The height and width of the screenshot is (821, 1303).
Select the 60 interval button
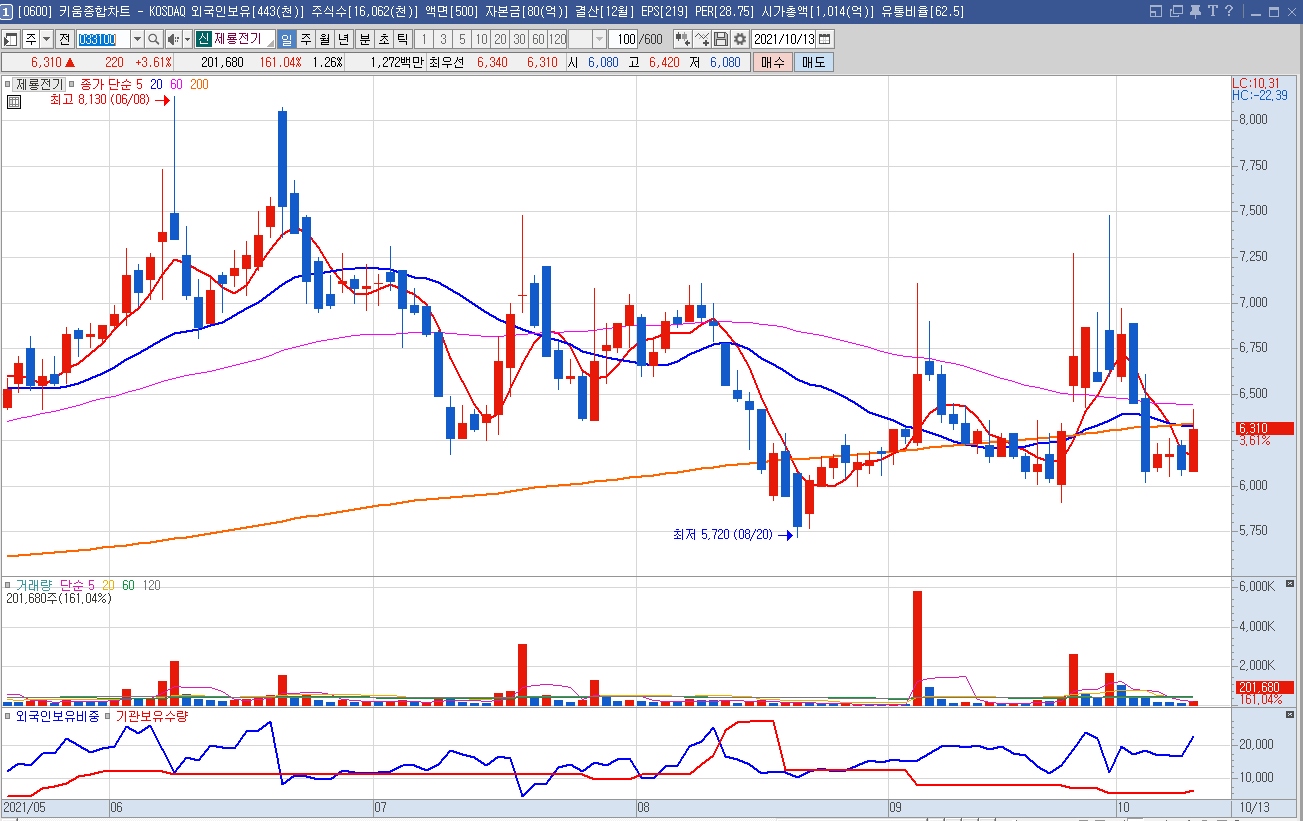coord(538,39)
